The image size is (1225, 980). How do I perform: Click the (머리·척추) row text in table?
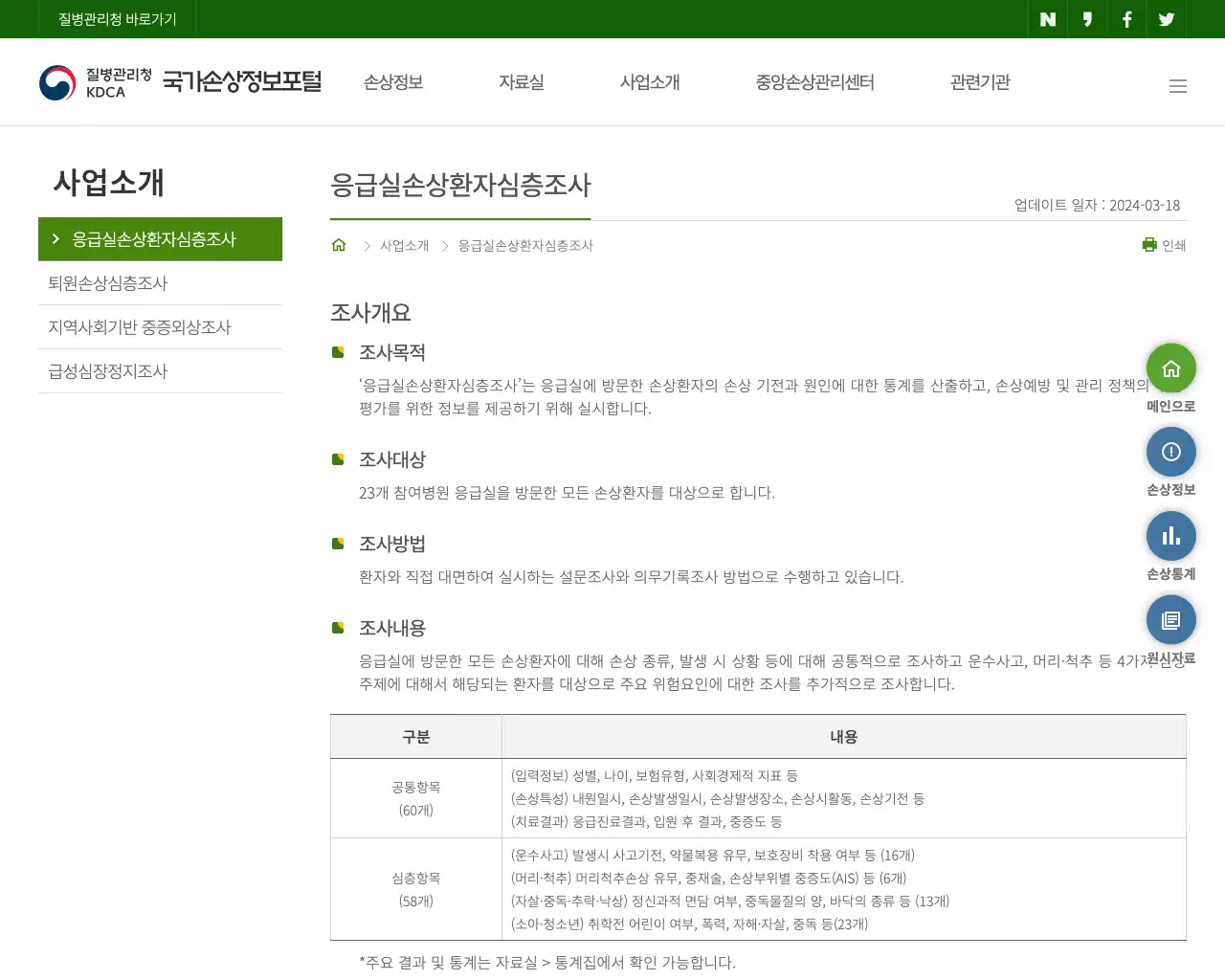coord(709,879)
